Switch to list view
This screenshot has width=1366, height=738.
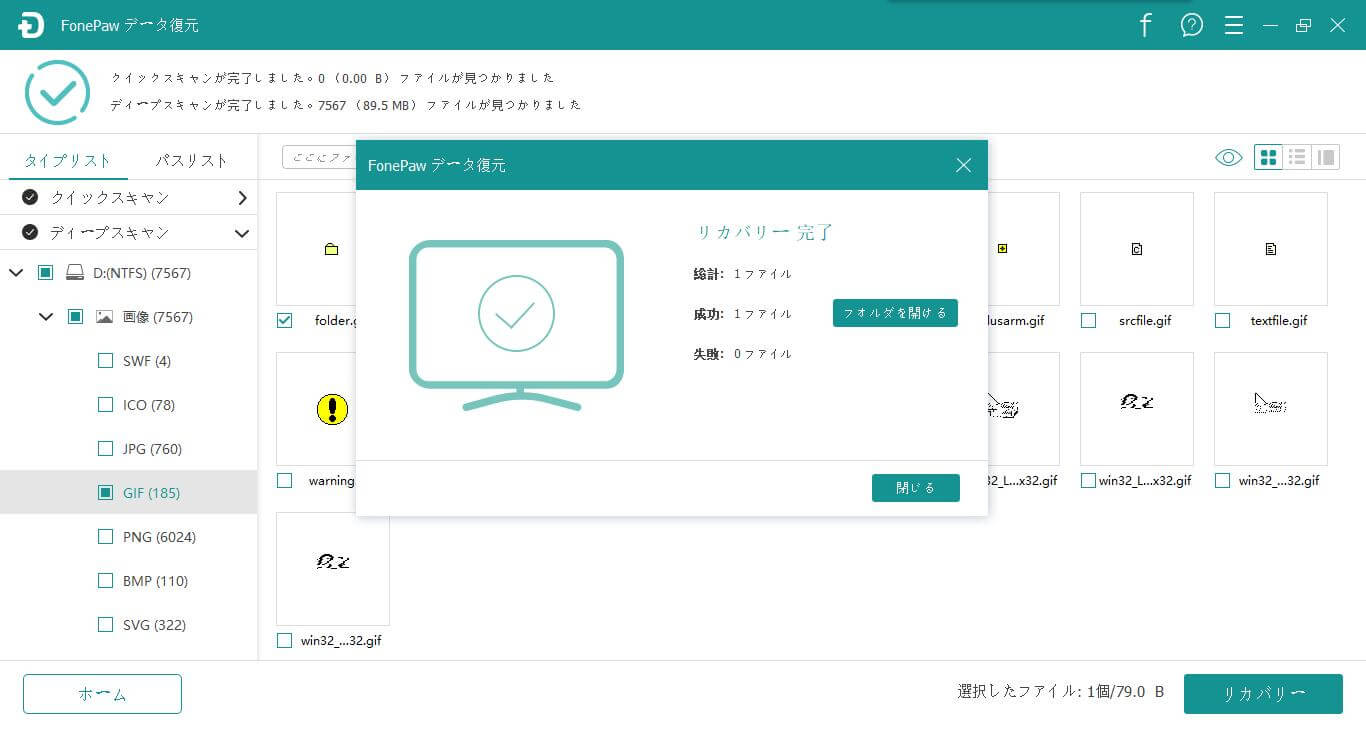[x=1297, y=157]
